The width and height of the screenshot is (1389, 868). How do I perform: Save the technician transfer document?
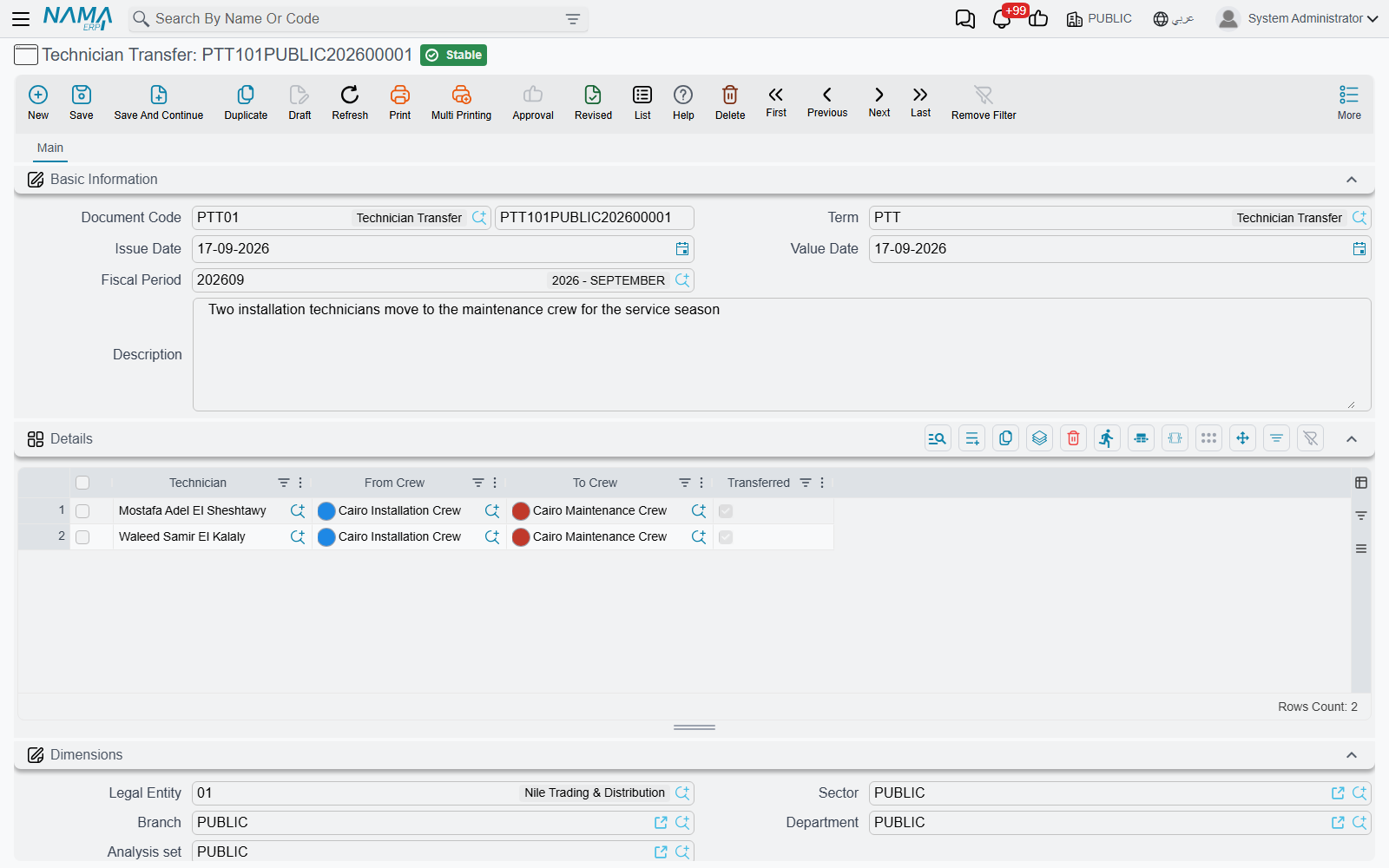82,102
